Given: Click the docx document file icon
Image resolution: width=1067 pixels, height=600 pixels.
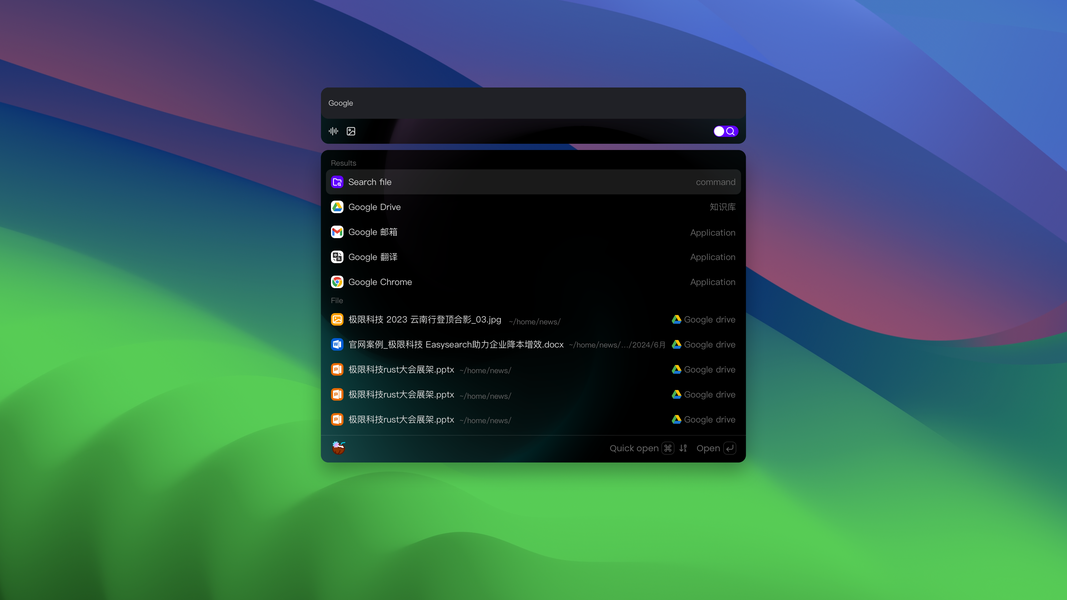Looking at the screenshot, I should tap(337, 345).
